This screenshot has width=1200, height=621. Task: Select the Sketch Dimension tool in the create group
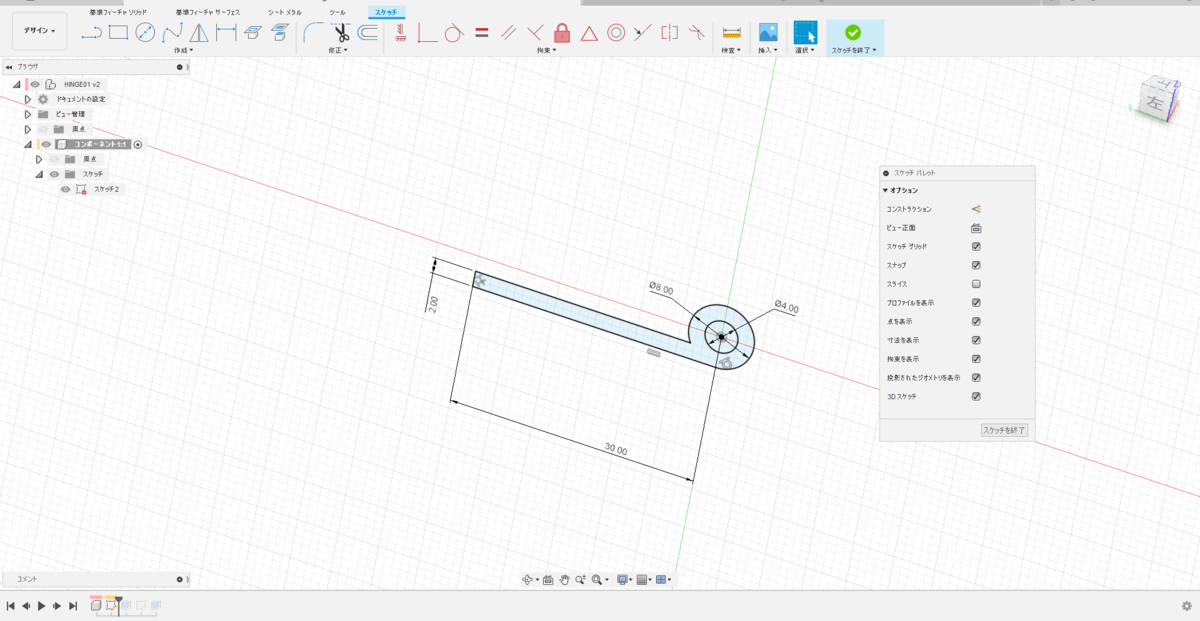pyautogui.click(x=226, y=32)
